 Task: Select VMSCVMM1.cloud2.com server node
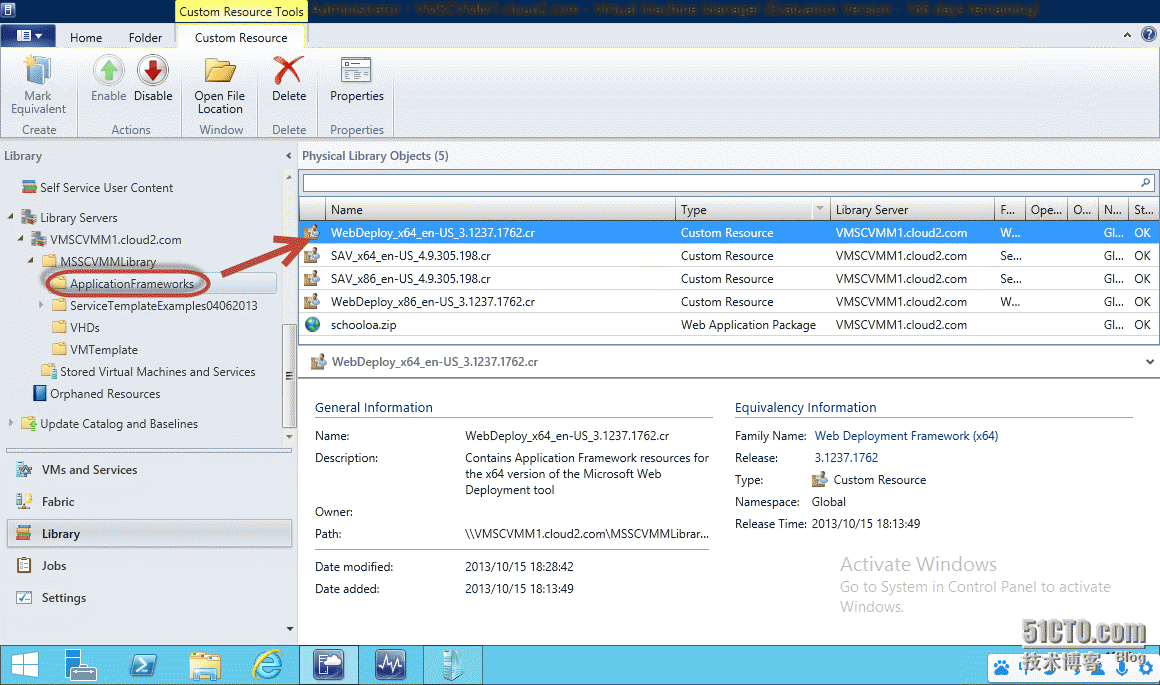[115, 240]
